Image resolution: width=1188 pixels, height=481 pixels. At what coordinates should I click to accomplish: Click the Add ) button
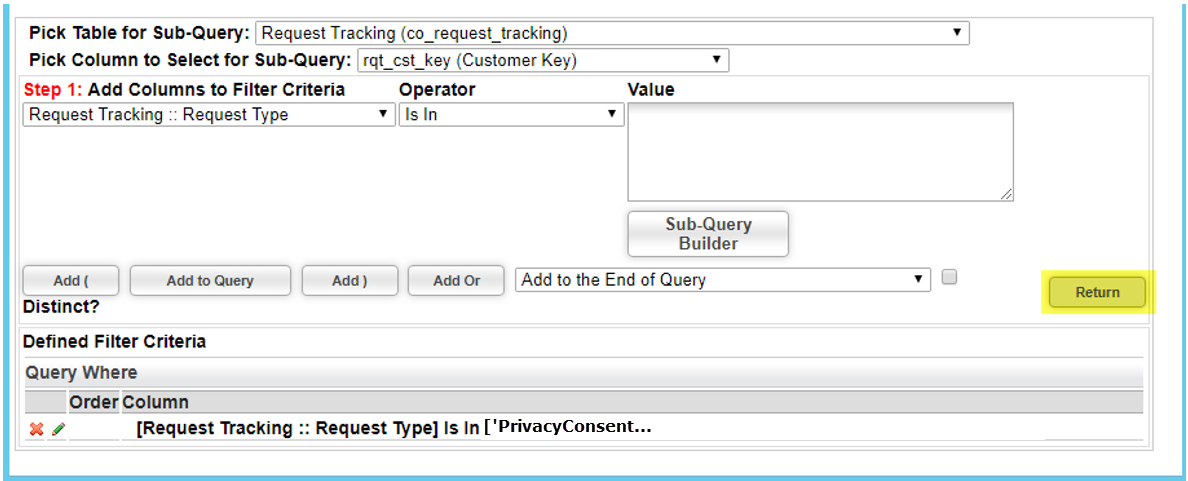pyautogui.click(x=349, y=280)
